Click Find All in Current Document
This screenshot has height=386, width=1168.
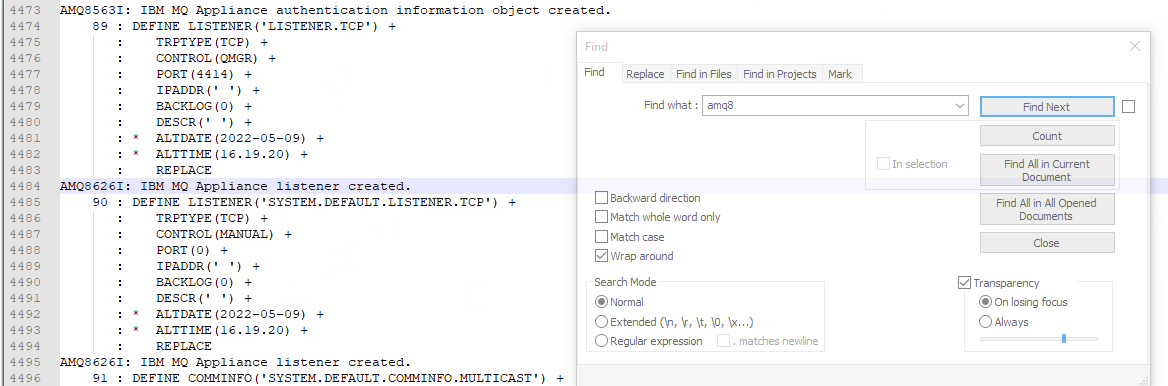click(1047, 171)
